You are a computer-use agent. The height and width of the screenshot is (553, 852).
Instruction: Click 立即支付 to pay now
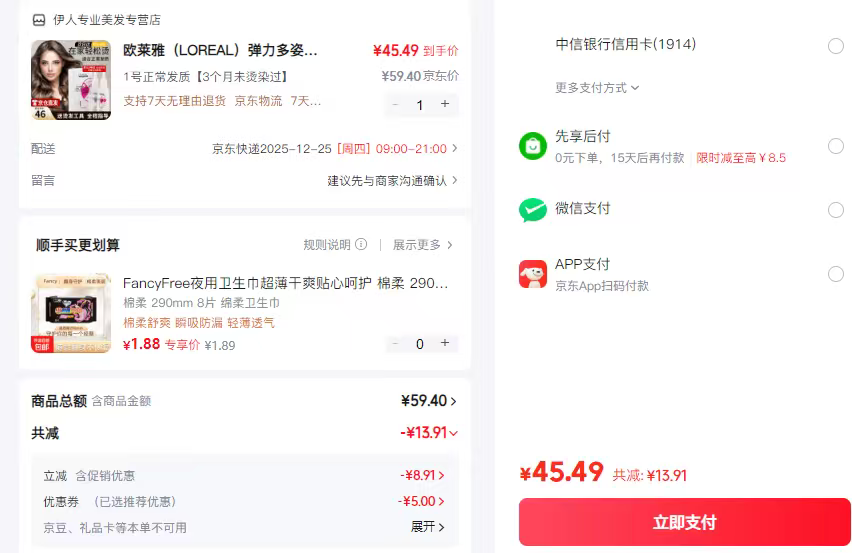pyautogui.click(x=684, y=522)
